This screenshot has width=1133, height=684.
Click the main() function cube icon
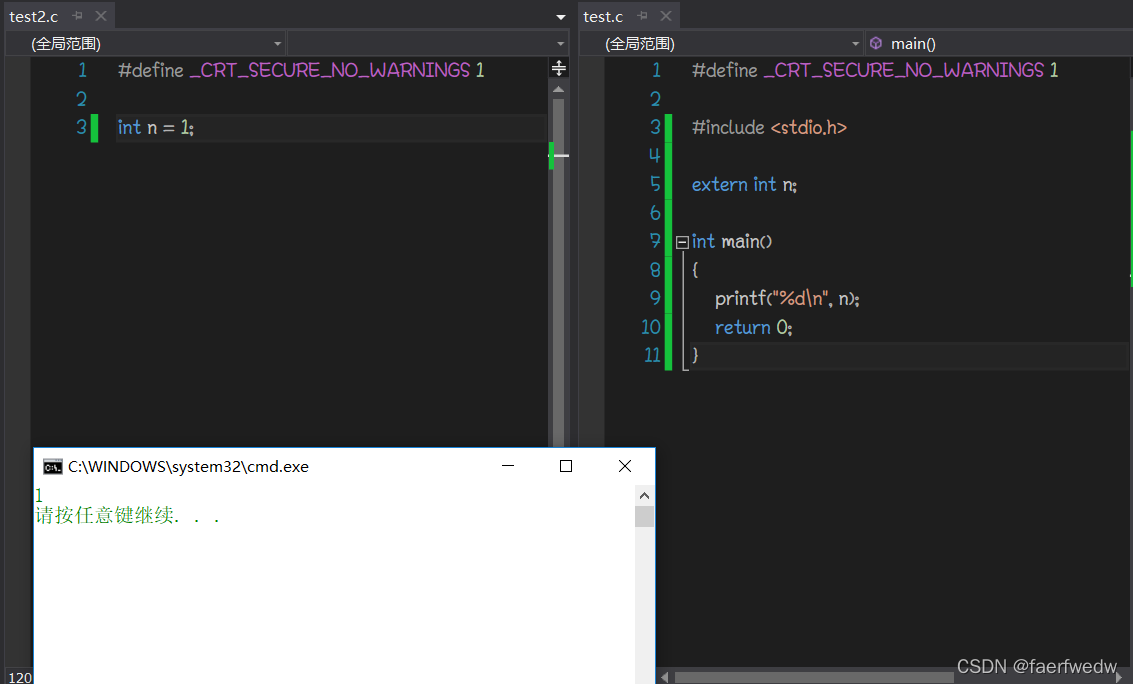click(x=876, y=43)
